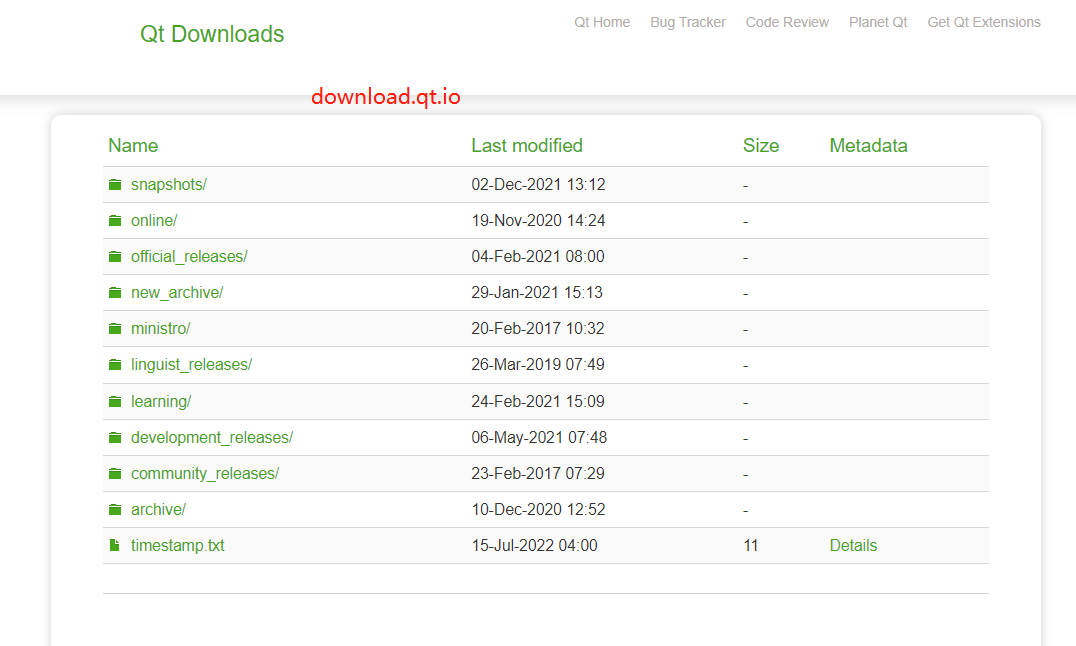1076x646 pixels.
Task: Click the folder icon beside archive/
Action: 115,509
